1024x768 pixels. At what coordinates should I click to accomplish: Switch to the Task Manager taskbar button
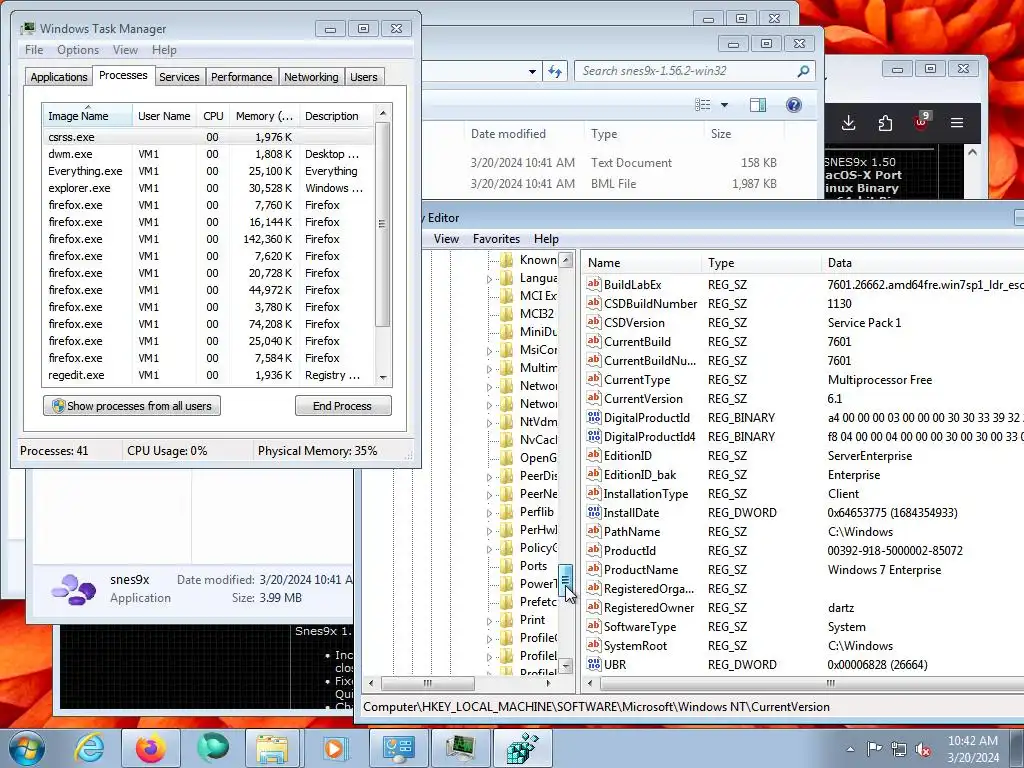(460, 748)
